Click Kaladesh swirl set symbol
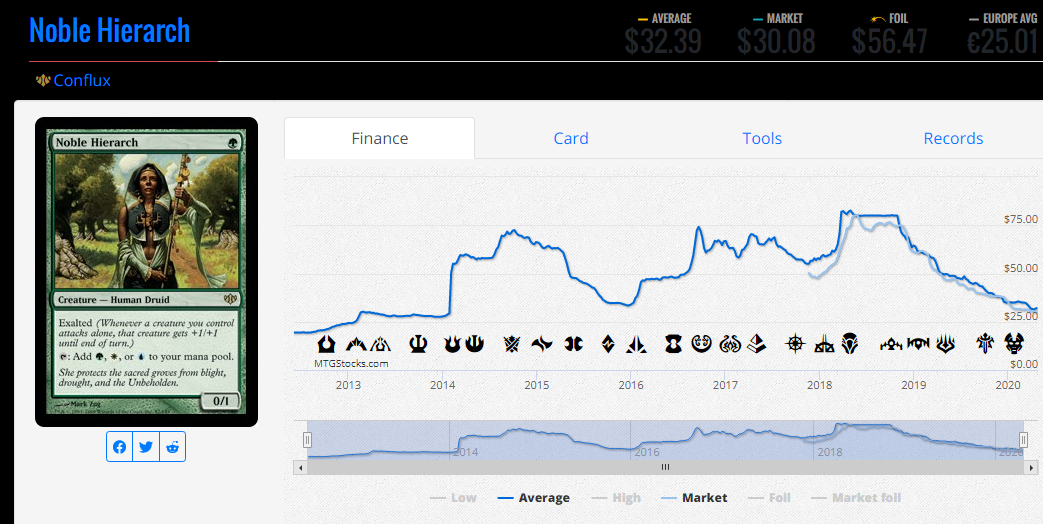 tap(701, 344)
